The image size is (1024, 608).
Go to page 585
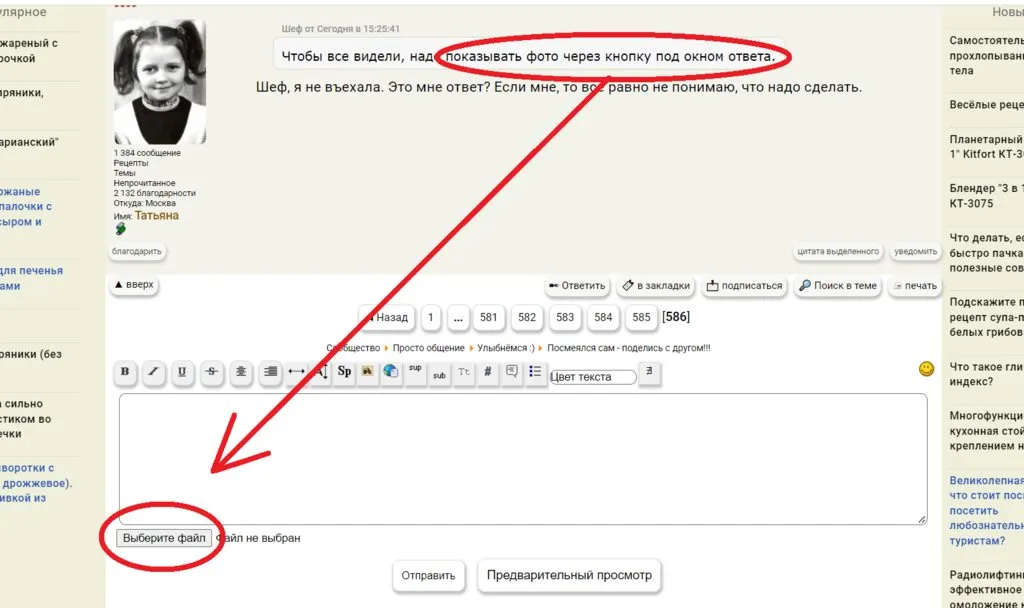coord(641,317)
